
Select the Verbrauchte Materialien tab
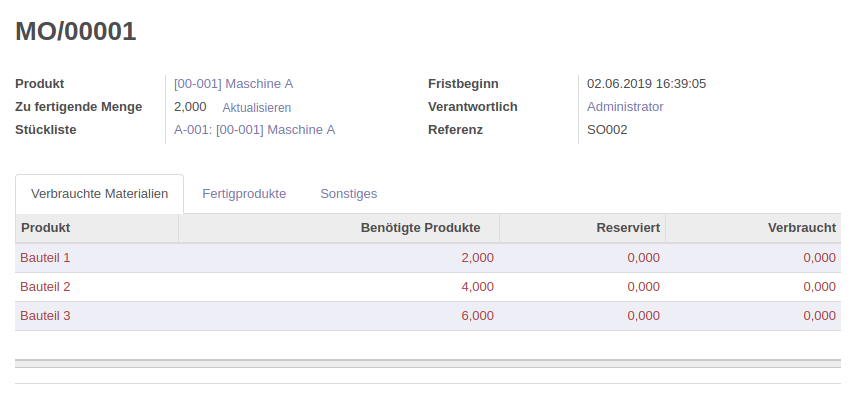[100, 194]
